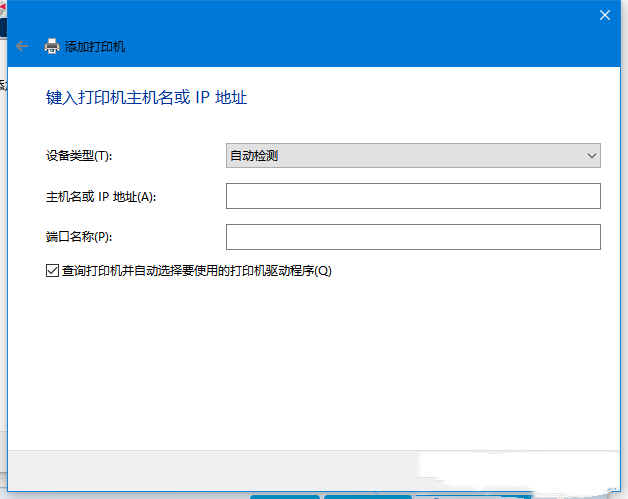The width and height of the screenshot is (628, 499).
Task: Click the heading 键入打印机主机名或 IP 地址
Action: pyautogui.click(x=147, y=97)
